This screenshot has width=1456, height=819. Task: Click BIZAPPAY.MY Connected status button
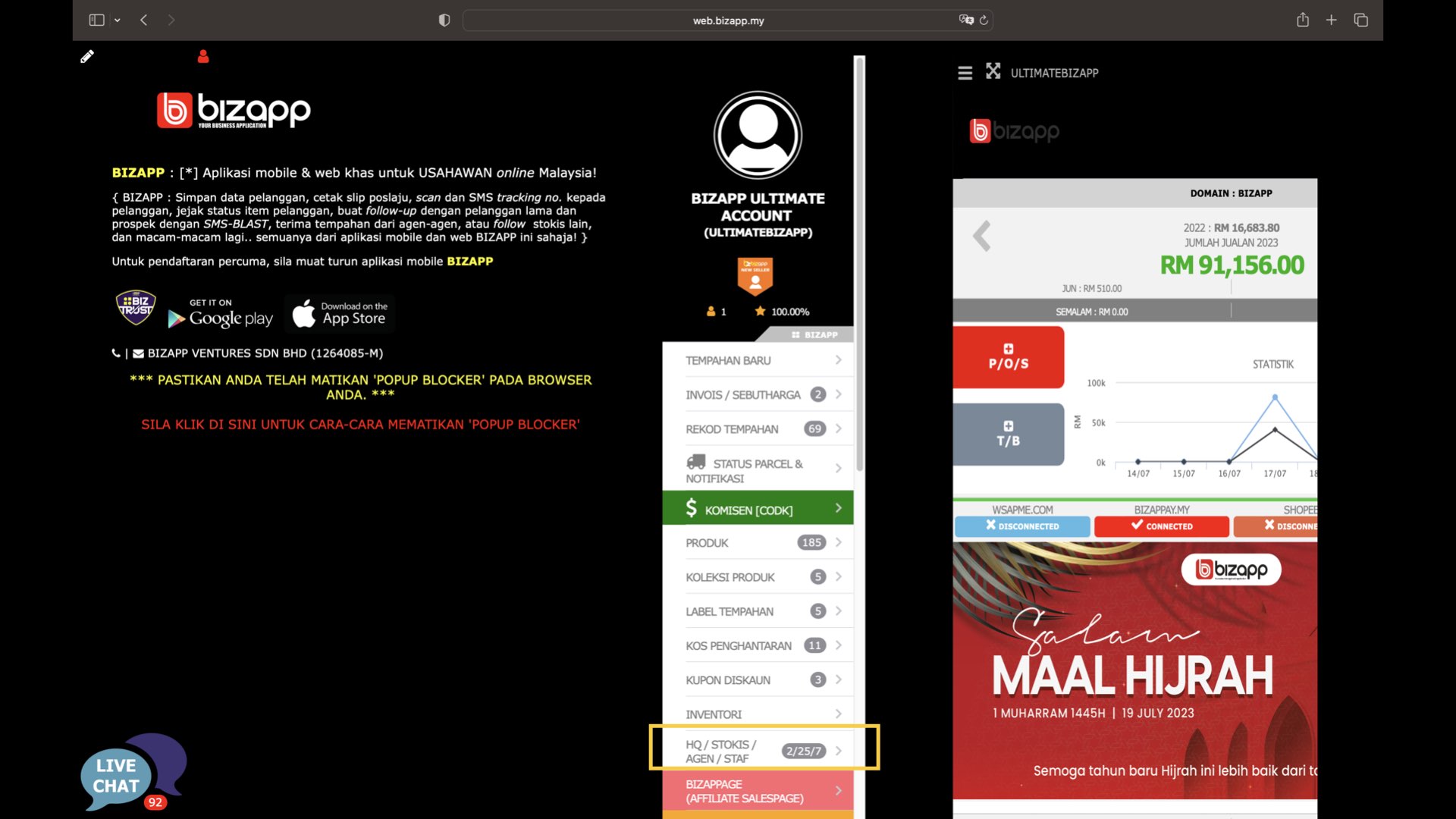(x=1161, y=526)
